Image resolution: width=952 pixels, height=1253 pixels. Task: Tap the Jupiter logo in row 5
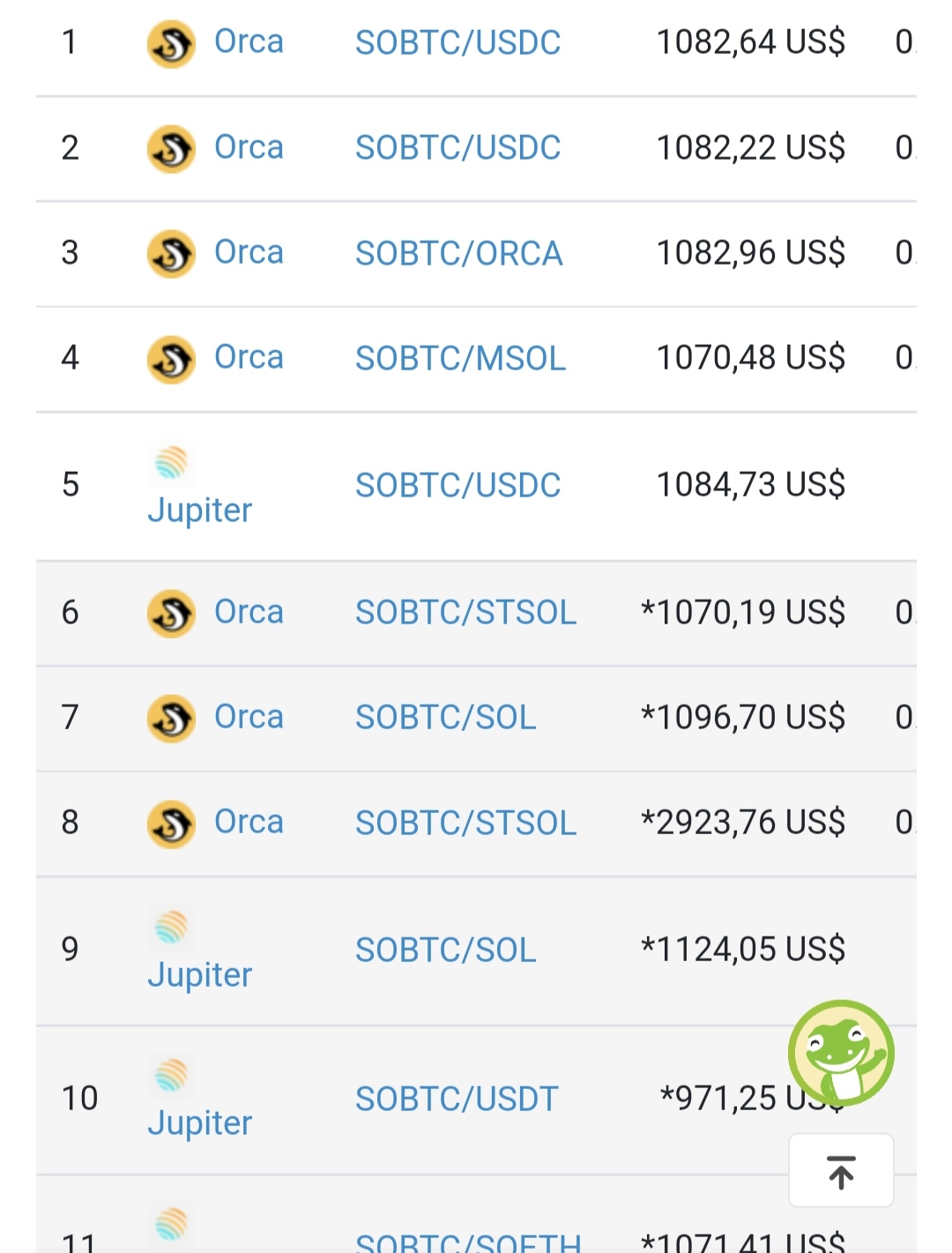[171, 461]
